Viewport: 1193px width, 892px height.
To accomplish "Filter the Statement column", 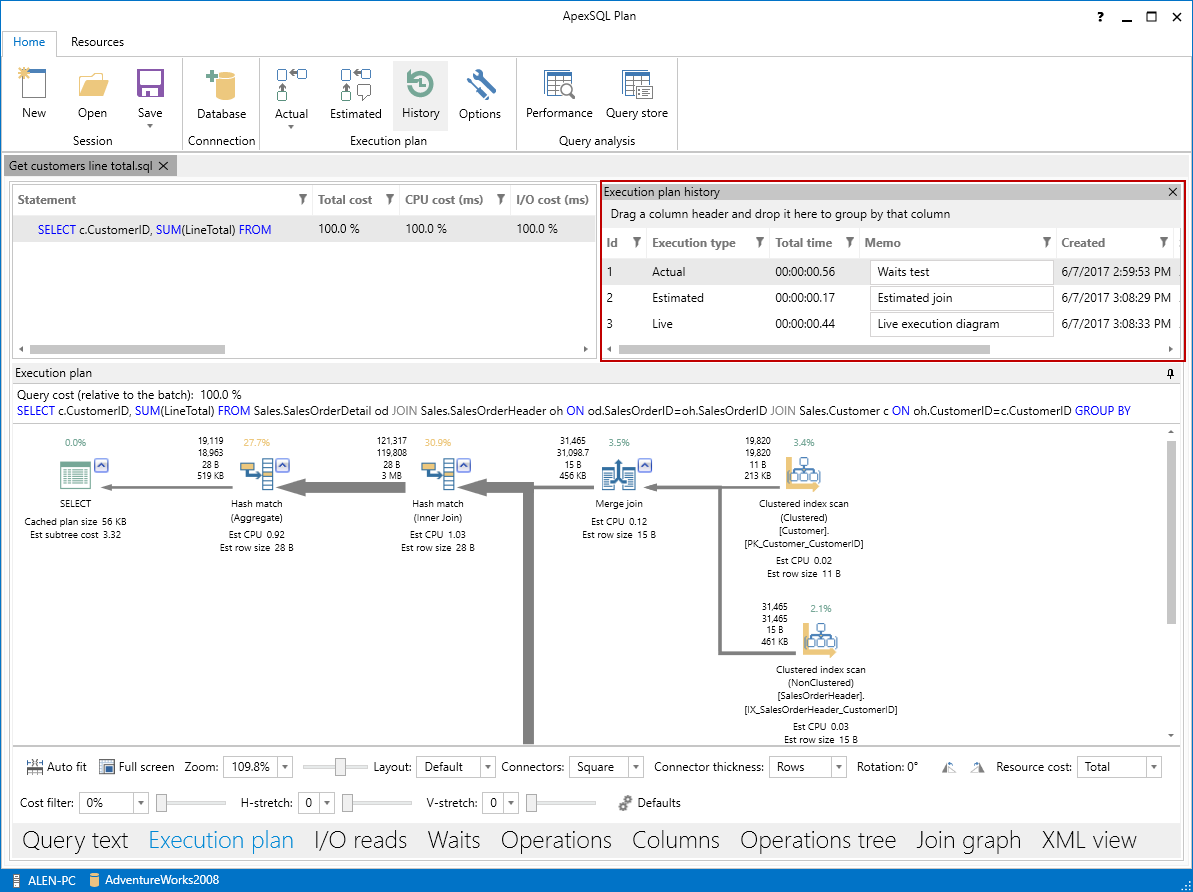I will pos(302,199).
